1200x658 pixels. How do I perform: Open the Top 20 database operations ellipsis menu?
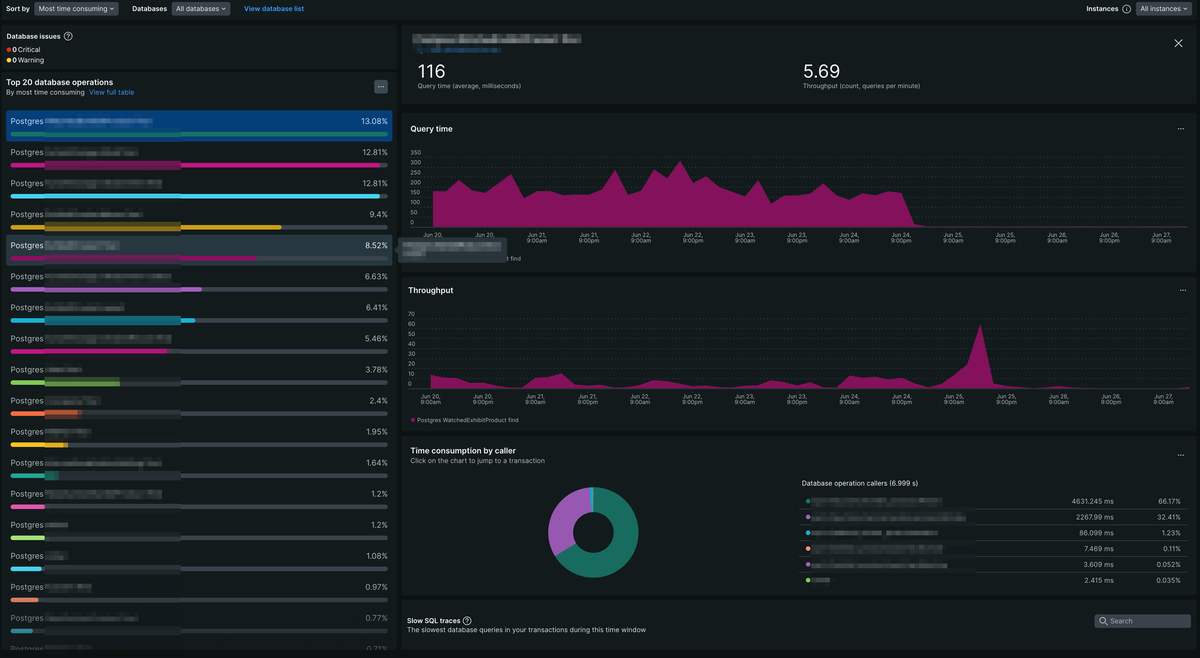381,87
